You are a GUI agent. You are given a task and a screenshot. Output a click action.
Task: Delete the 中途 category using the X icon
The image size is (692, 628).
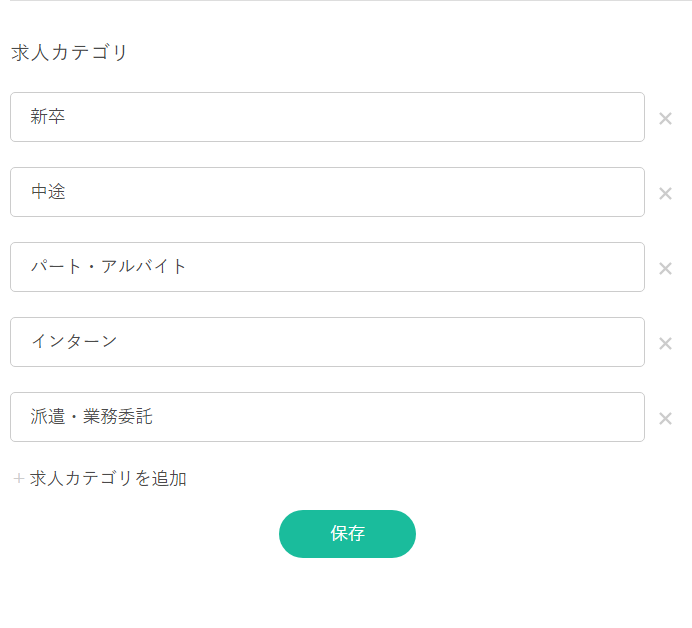pos(665,194)
